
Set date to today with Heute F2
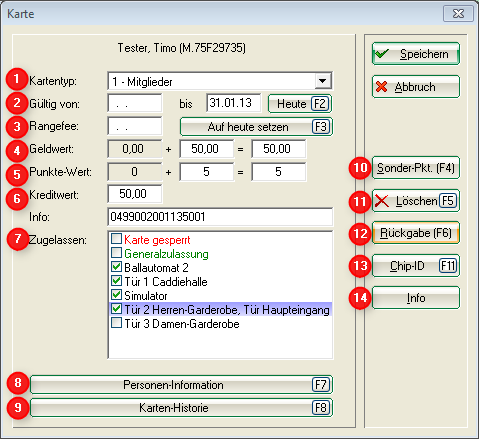[300, 104]
